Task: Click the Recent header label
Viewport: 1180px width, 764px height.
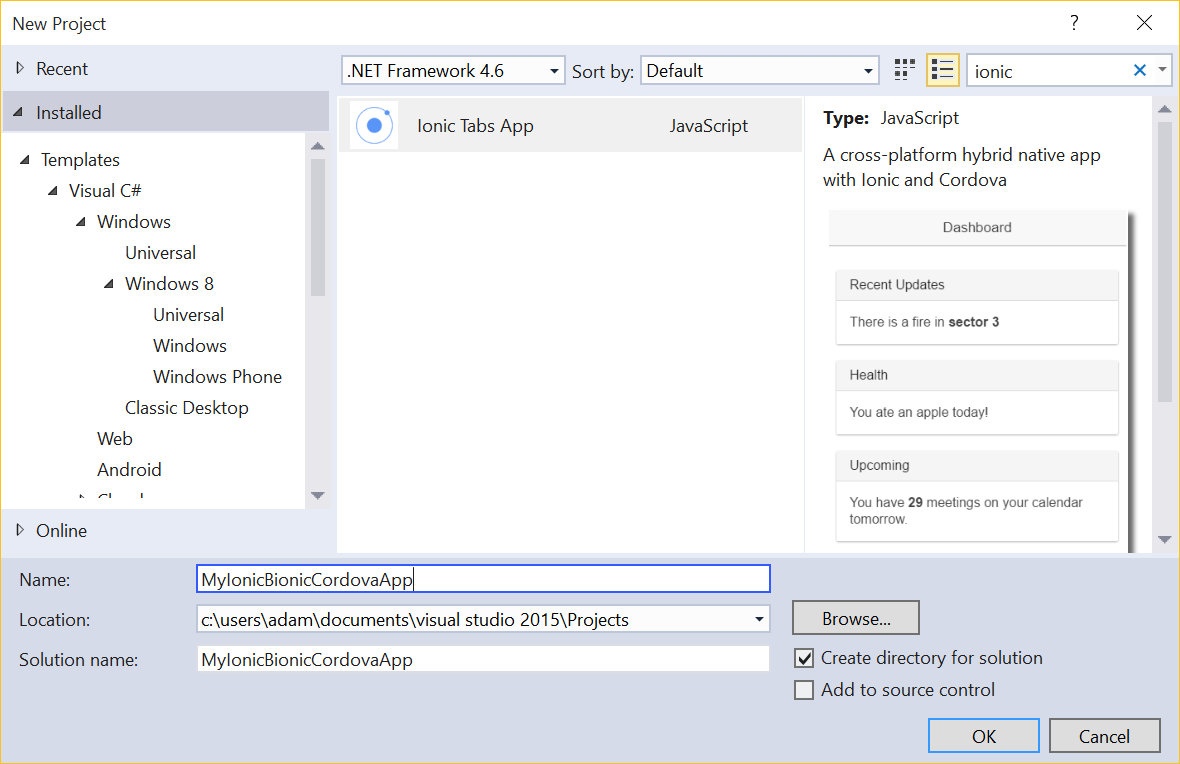Action: tap(62, 68)
